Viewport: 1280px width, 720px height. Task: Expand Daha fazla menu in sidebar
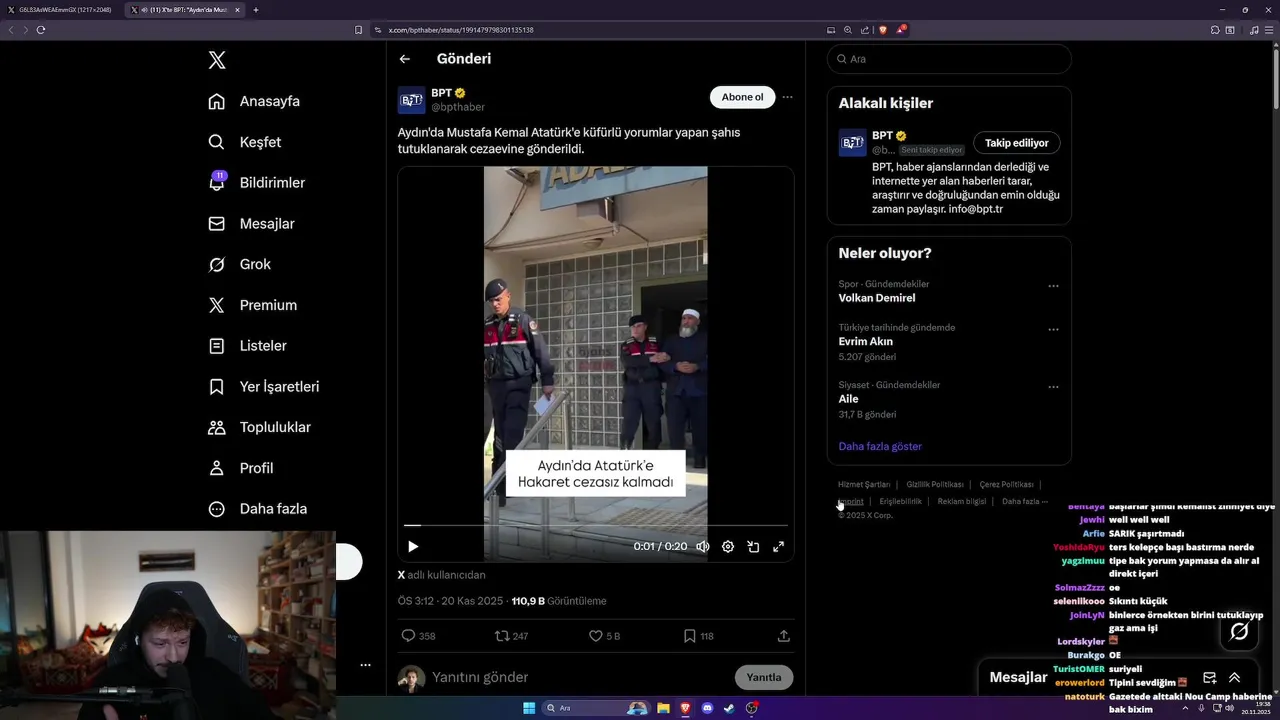click(x=257, y=509)
